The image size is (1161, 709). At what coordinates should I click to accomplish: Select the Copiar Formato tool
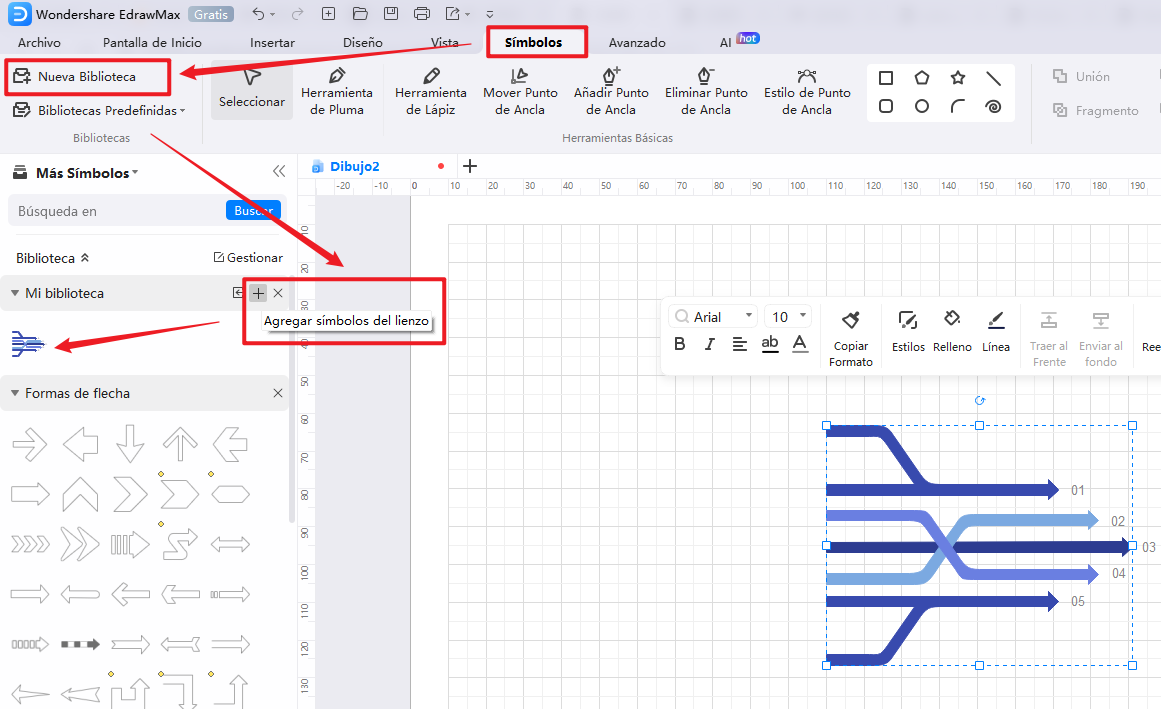pyautogui.click(x=850, y=336)
